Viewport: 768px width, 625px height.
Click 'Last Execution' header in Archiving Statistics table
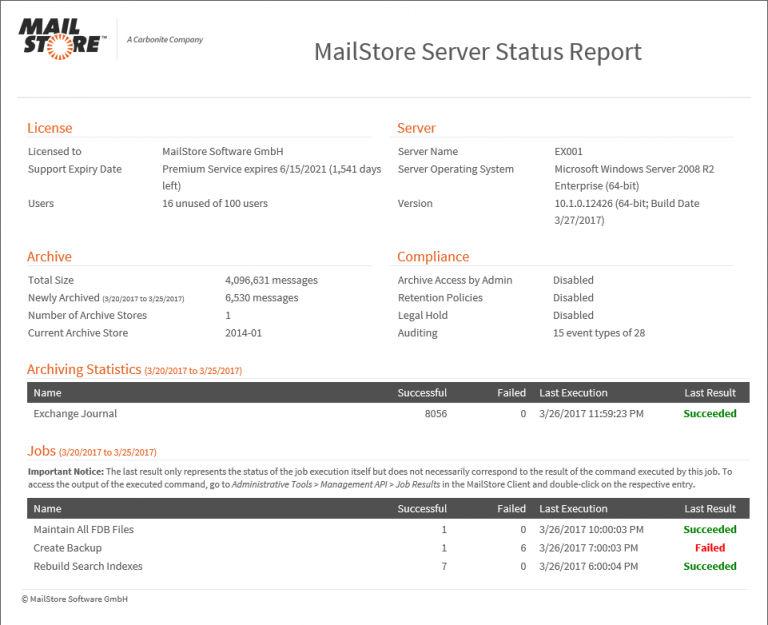pos(573,393)
